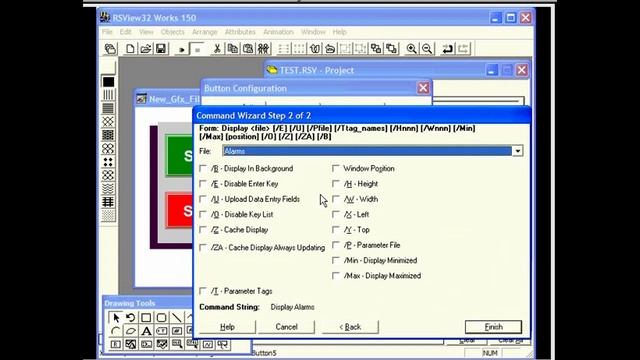
Task: Select the Text 'A' tool
Action: coord(146,331)
